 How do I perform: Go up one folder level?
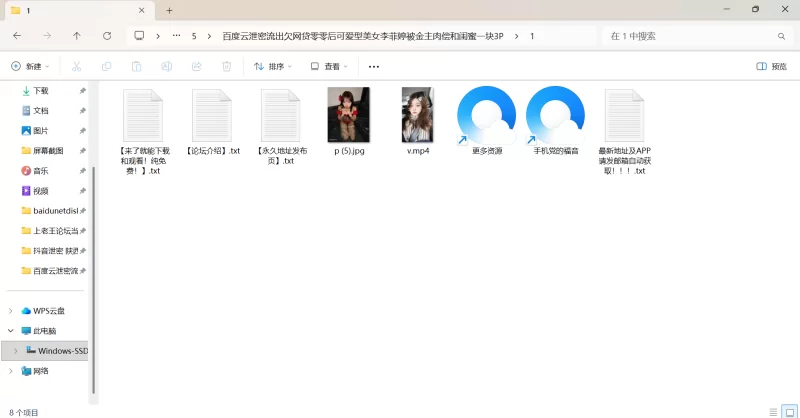coord(77,35)
